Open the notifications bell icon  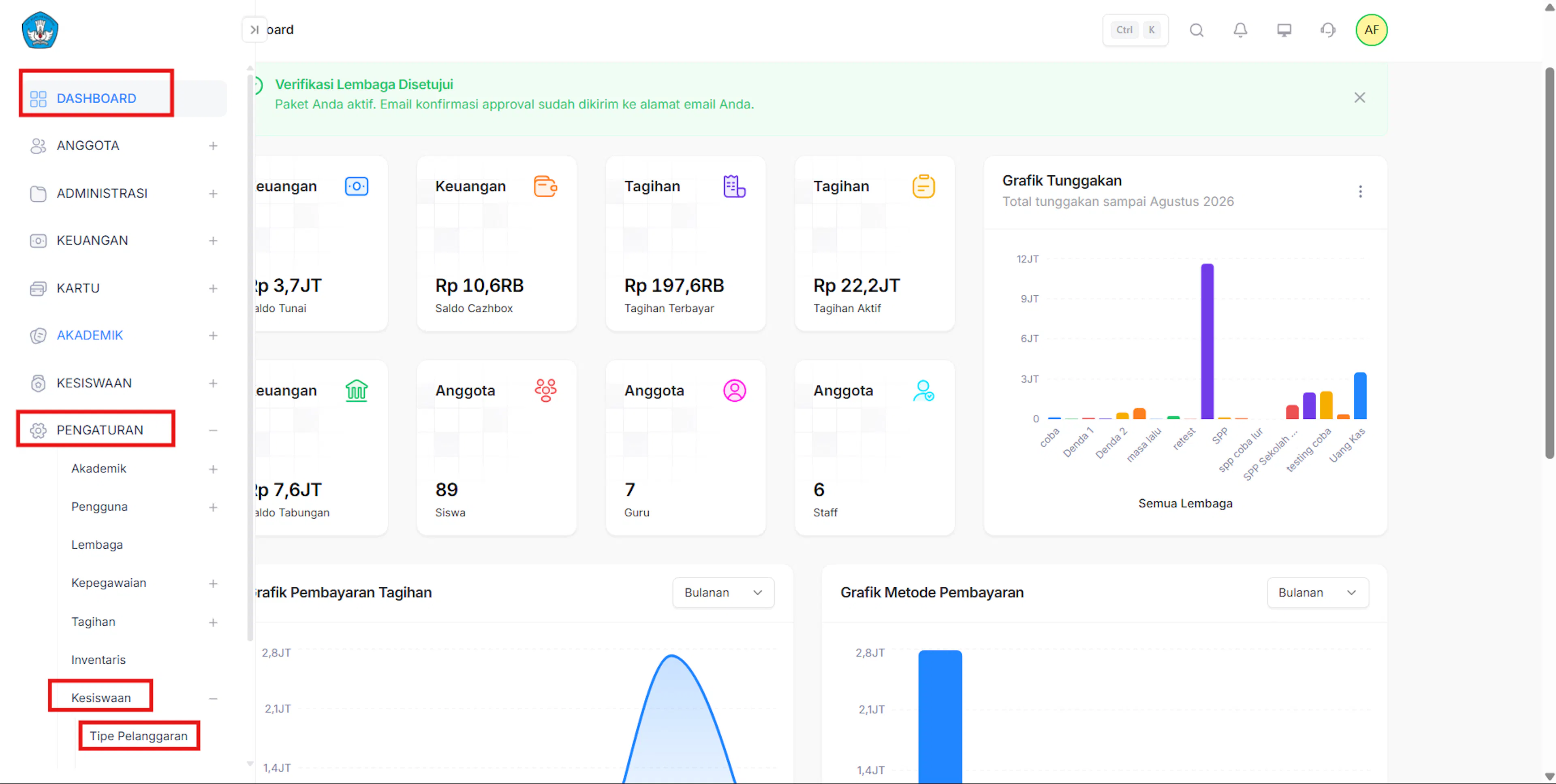tap(1240, 30)
